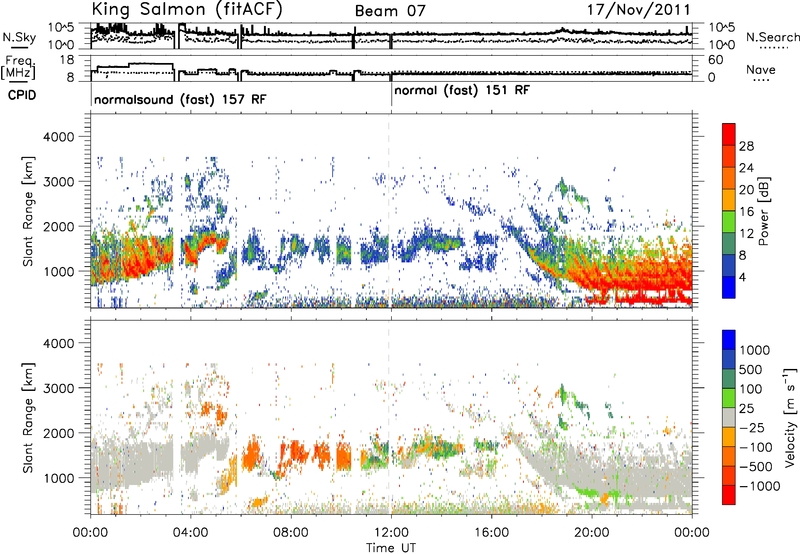
Task: Click the date '17/Nov/2011'
Action: pos(639,10)
